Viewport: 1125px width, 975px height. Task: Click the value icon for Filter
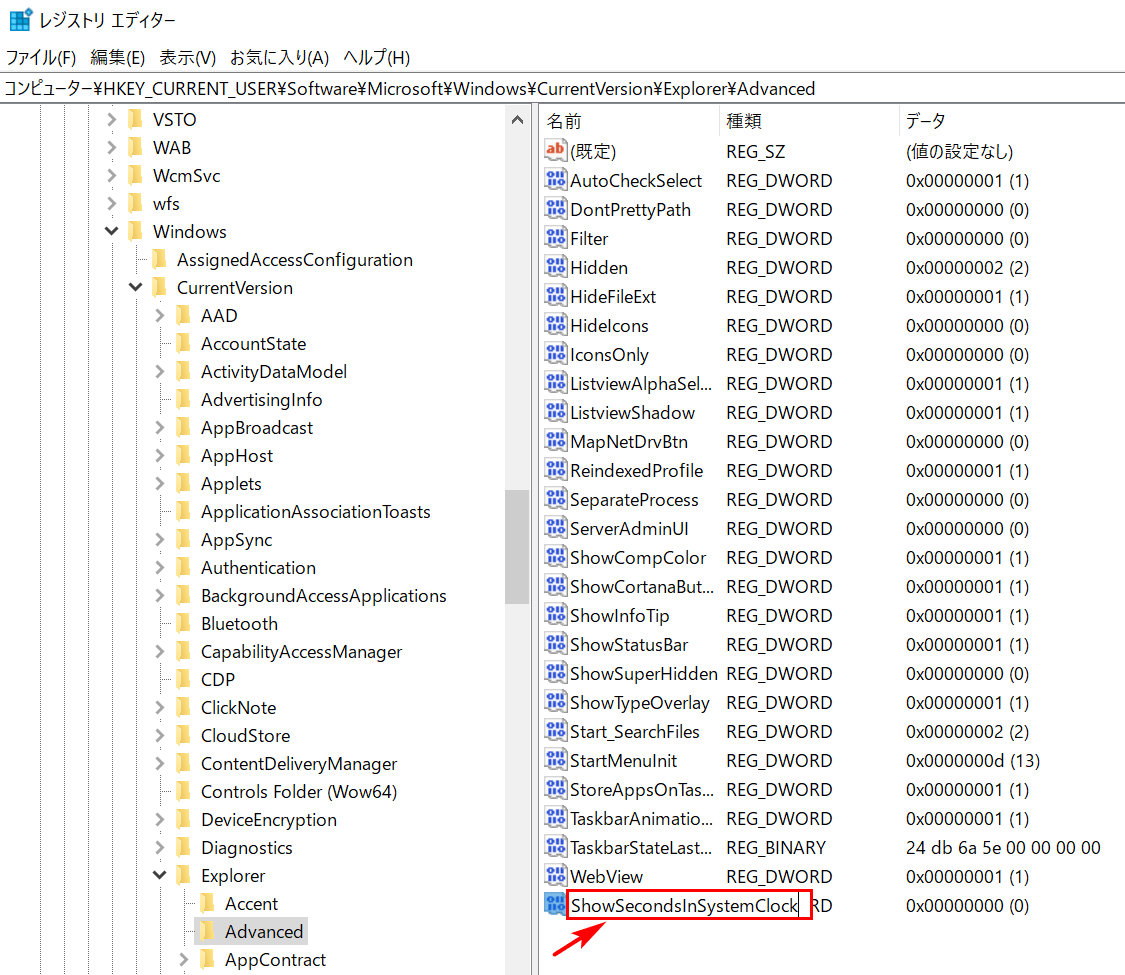click(555, 237)
